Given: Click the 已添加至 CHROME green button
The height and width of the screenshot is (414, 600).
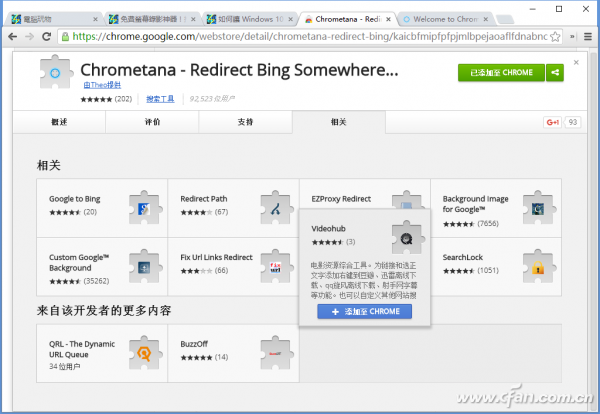Looking at the screenshot, I should point(501,72).
